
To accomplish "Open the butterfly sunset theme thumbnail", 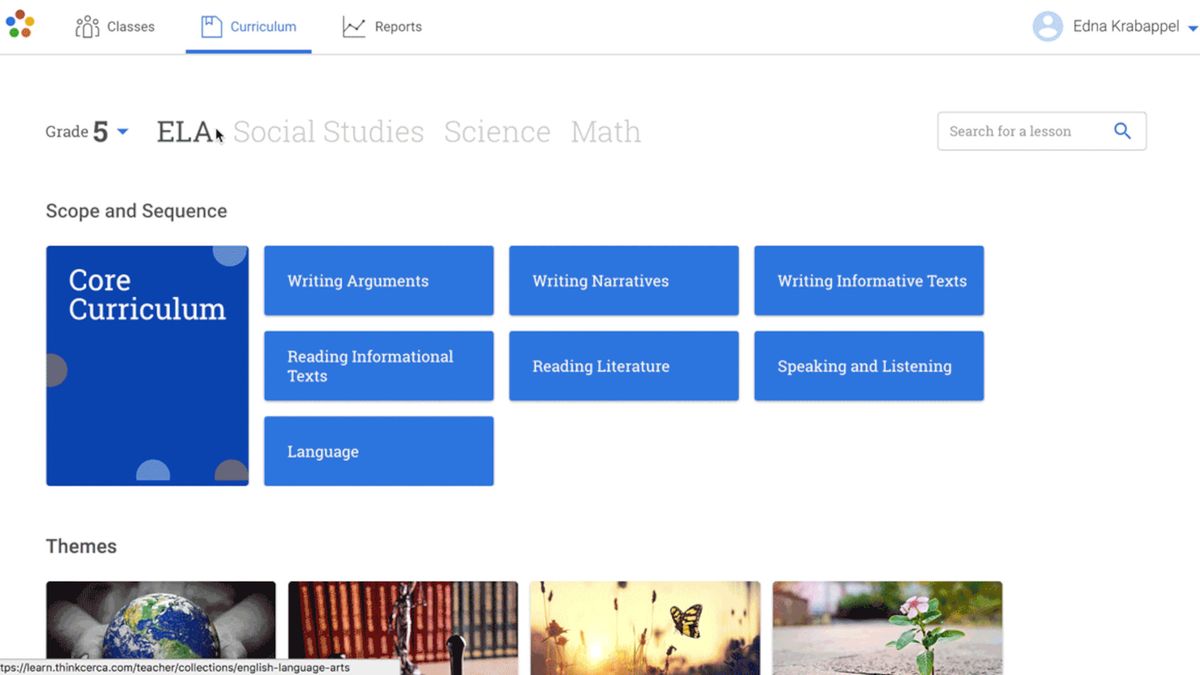I will 645,628.
